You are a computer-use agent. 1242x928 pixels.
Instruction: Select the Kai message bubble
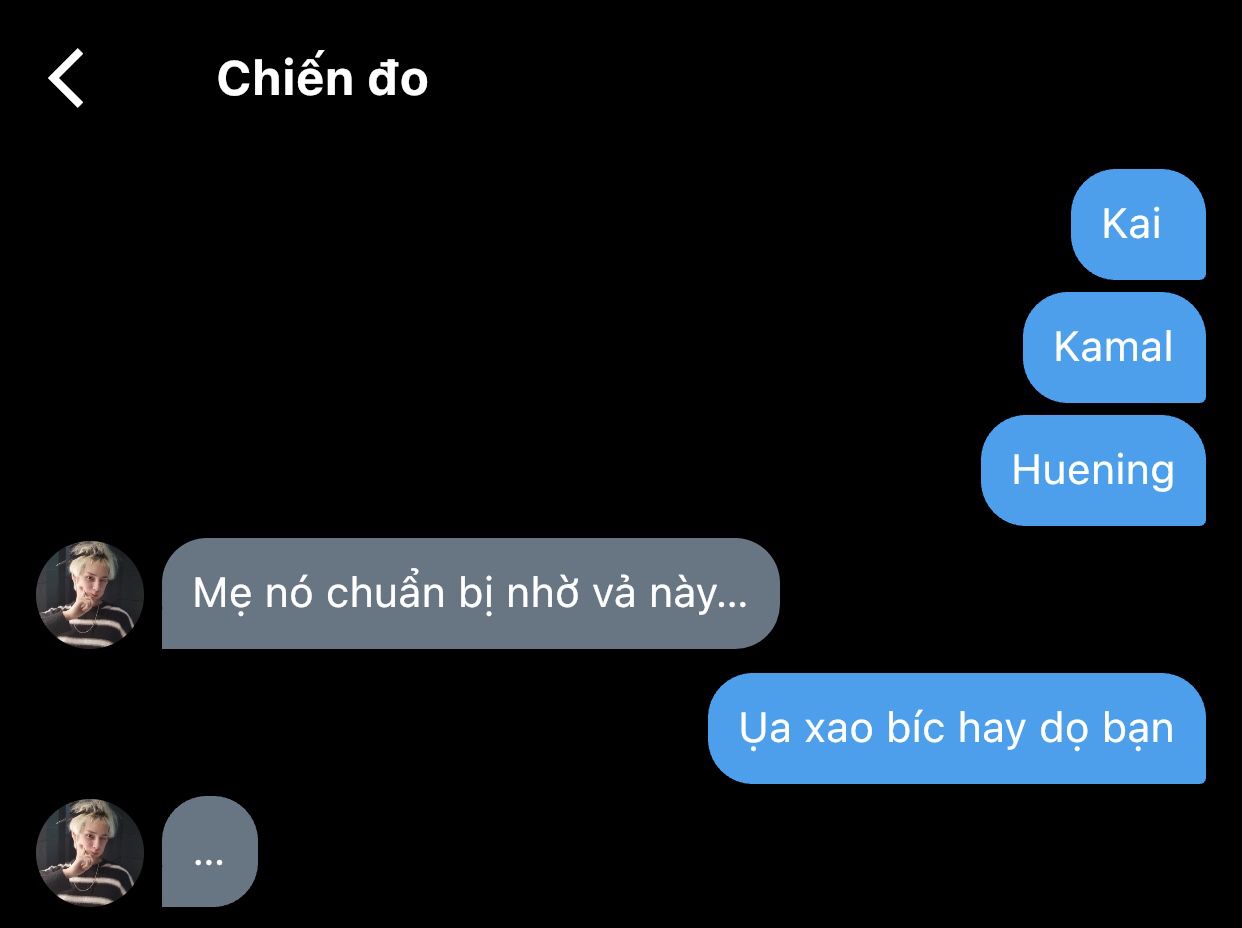(1138, 224)
